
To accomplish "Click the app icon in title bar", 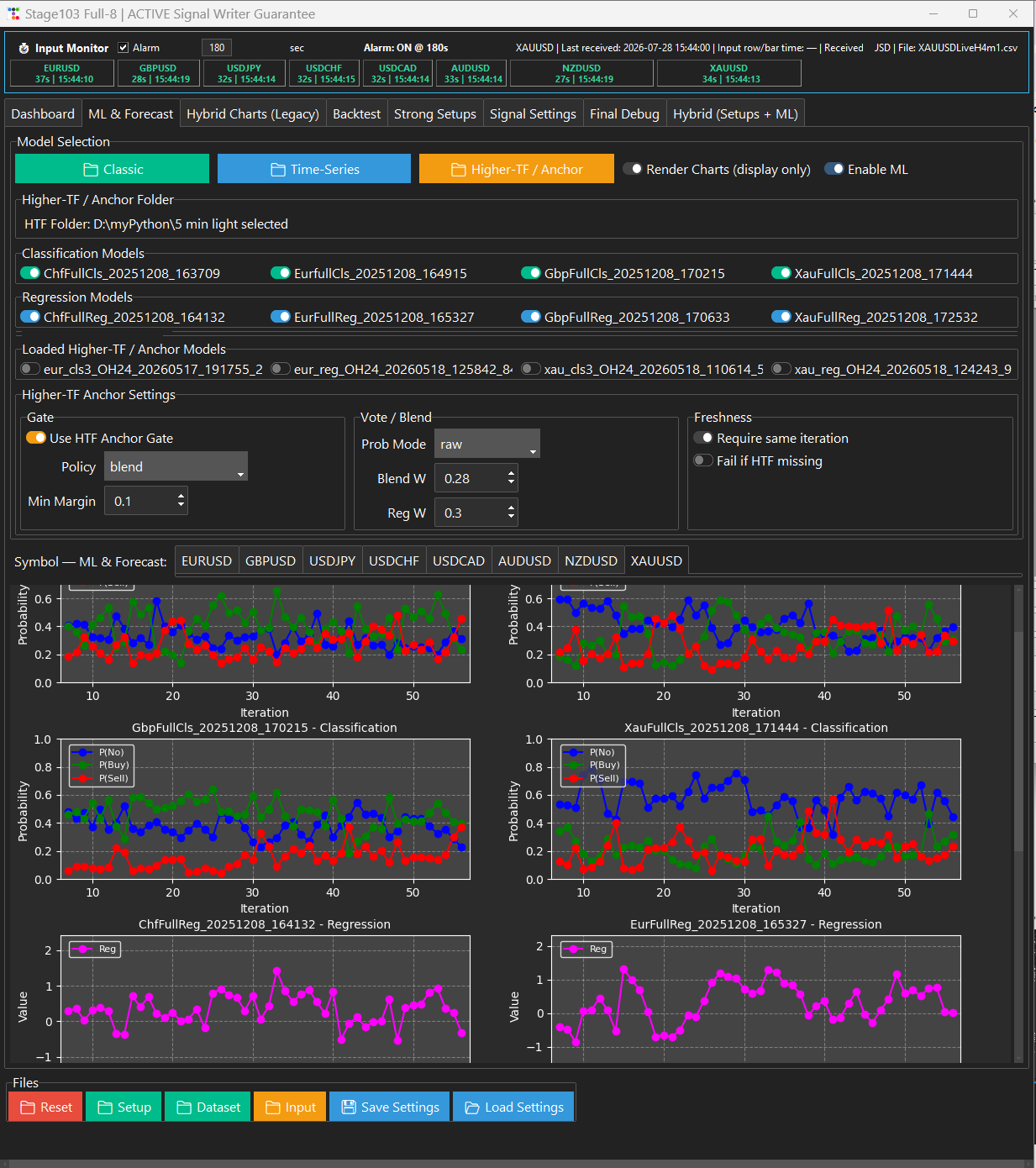I will 13,14.
